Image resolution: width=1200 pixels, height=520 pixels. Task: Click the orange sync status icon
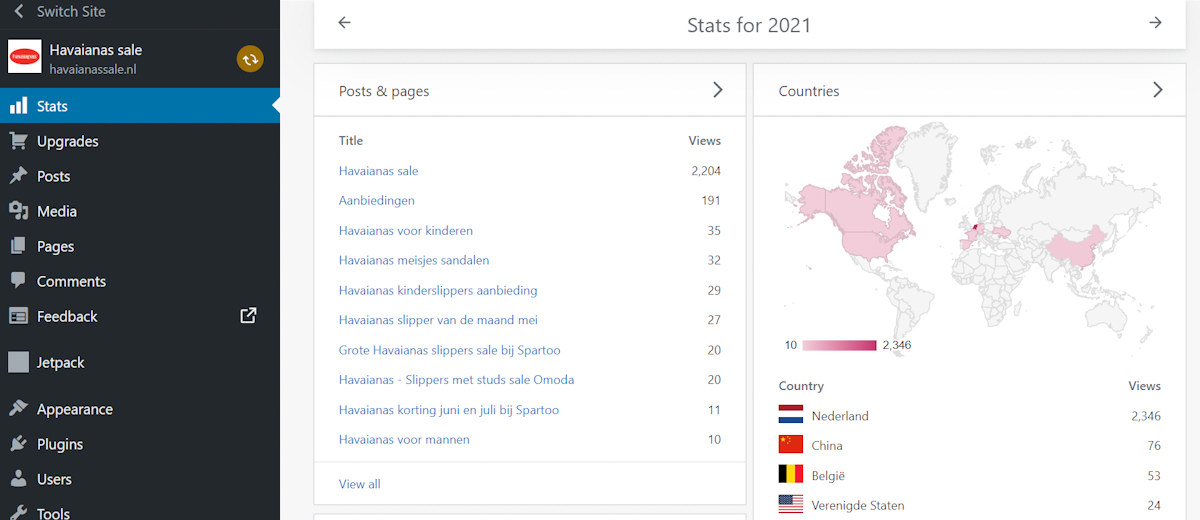(x=250, y=59)
